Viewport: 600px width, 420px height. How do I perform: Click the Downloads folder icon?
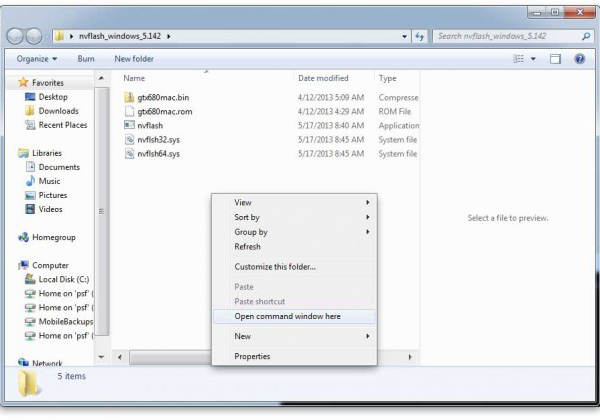coord(30,111)
